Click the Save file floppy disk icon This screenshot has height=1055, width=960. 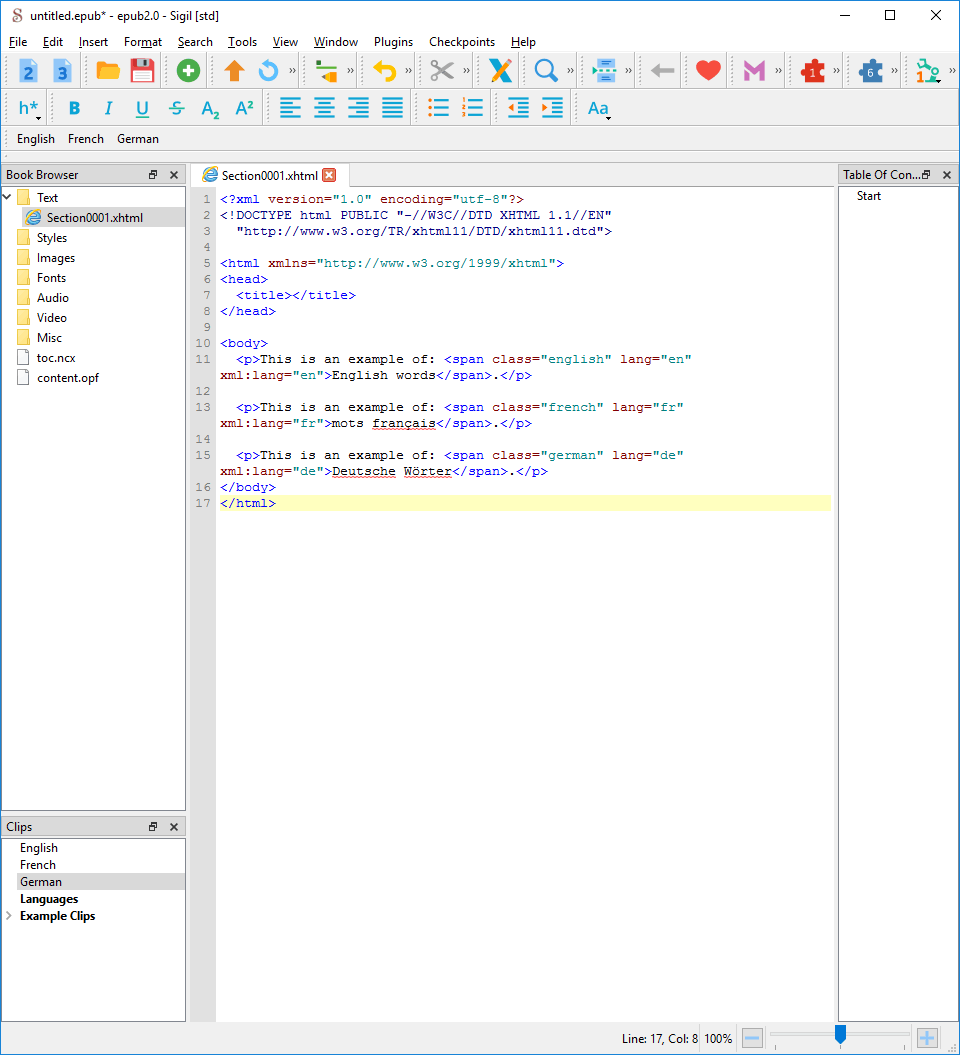(x=142, y=71)
